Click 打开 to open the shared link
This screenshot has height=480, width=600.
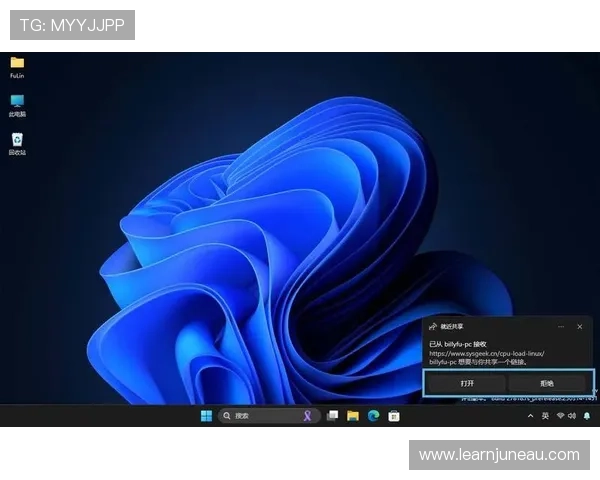pos(467,383)
